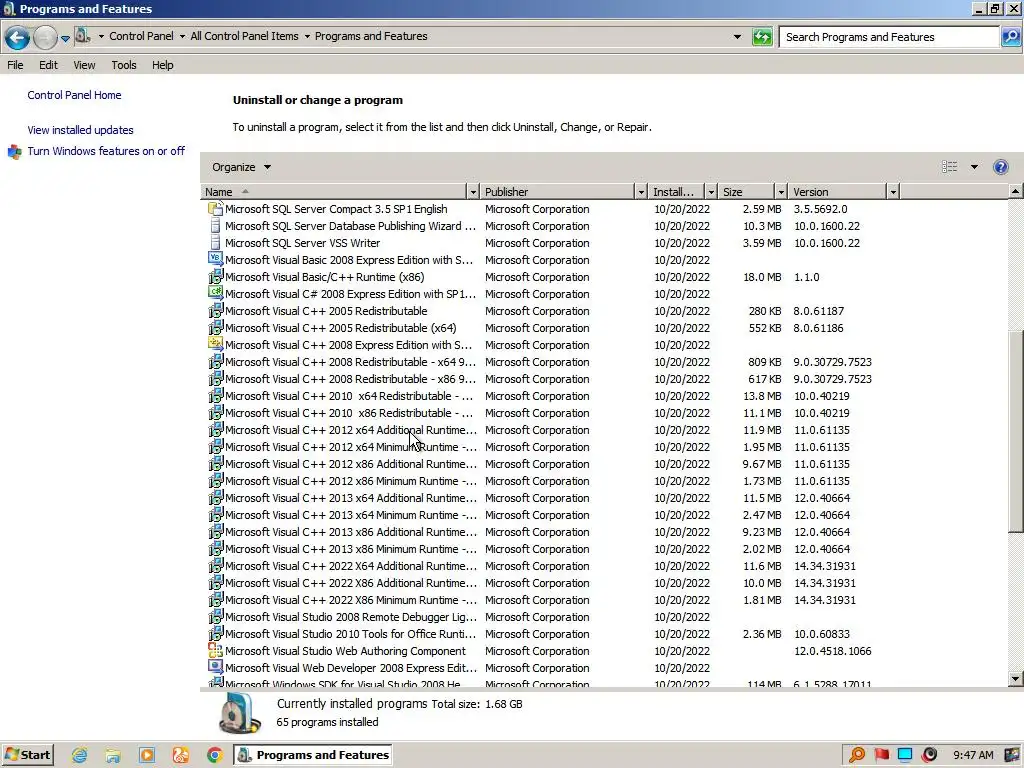Open the Installed On column dropdown arrow
Screen dimensions: 1024x768
(711, 191)
